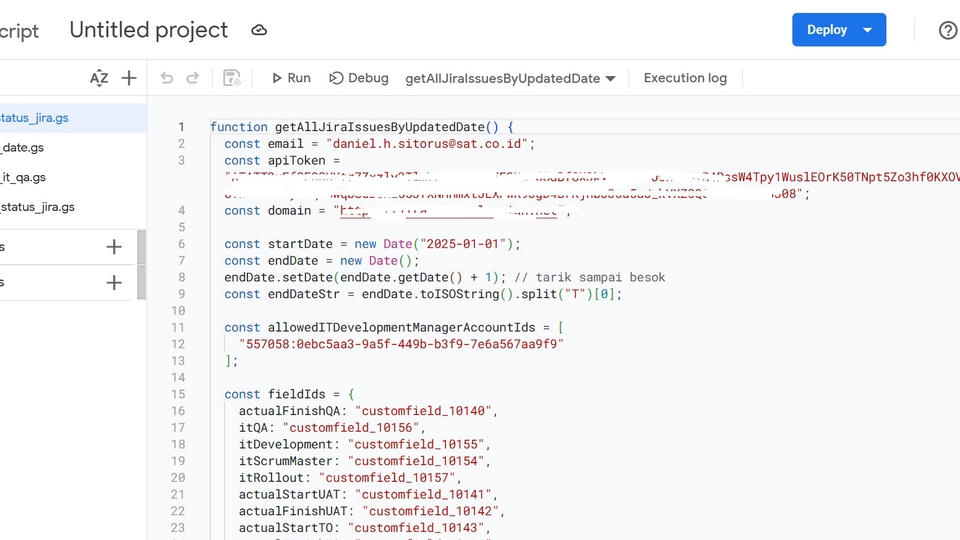The image size is (960, 540).
Task: Click line number 11 in gutter
Action: tap(178, 328)
